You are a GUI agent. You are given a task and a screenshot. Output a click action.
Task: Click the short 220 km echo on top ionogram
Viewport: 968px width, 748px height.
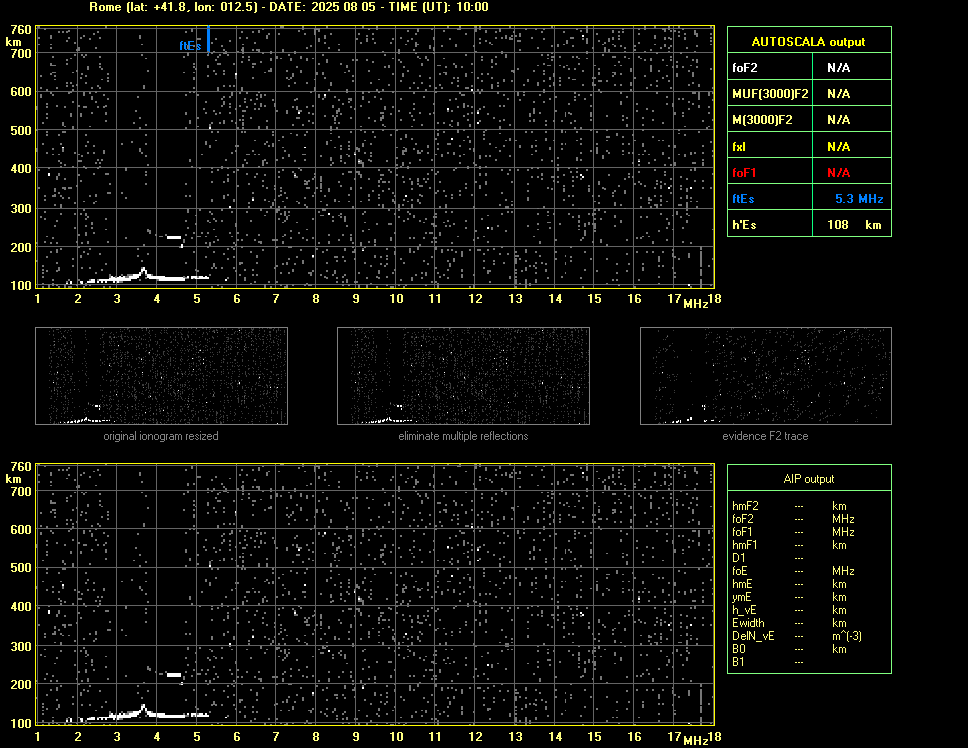174,237
